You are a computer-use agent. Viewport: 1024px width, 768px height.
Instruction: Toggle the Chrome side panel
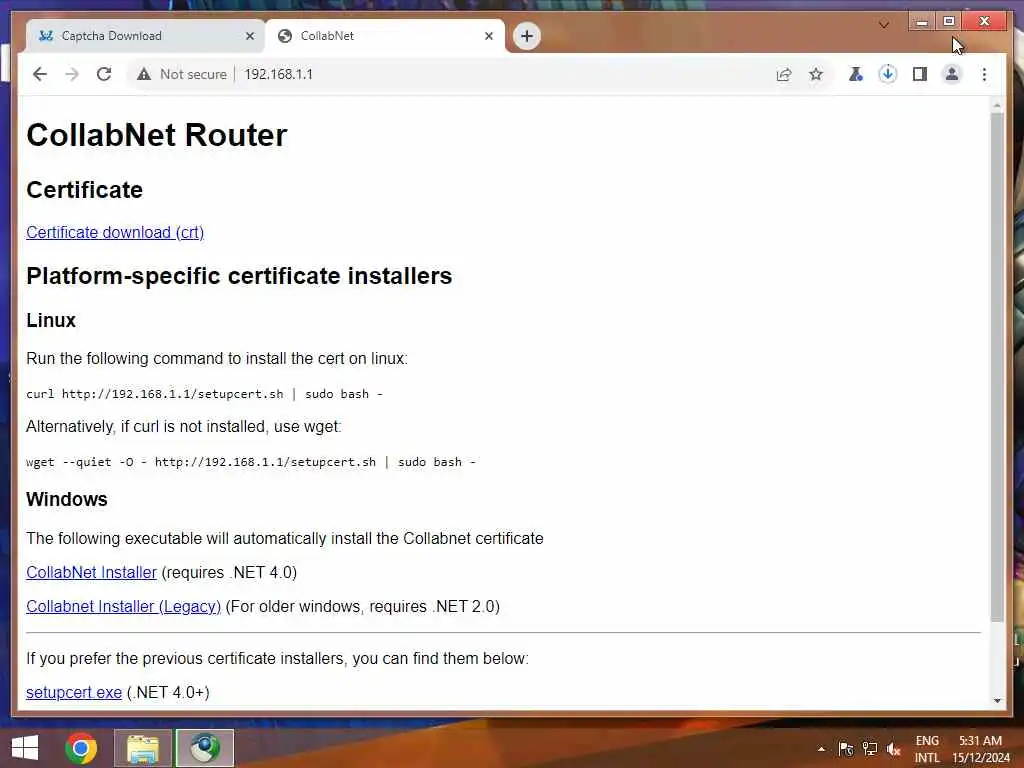[920, 74]
